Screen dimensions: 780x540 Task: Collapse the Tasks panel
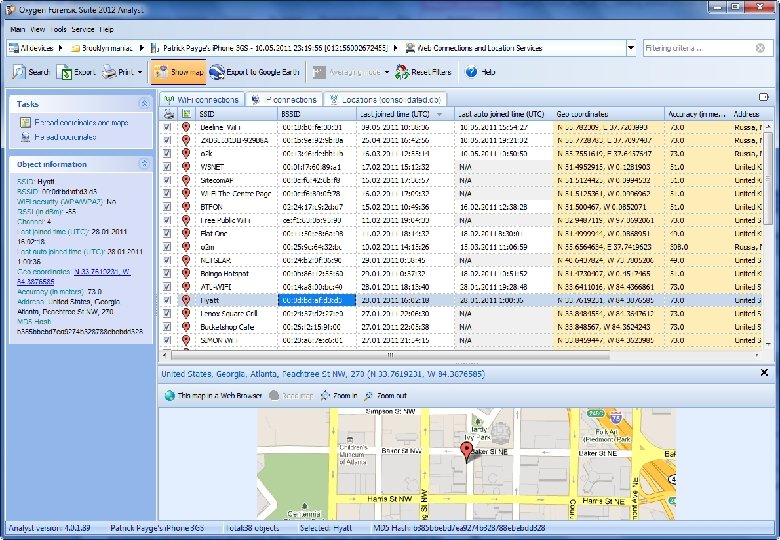tap(145, 104)
